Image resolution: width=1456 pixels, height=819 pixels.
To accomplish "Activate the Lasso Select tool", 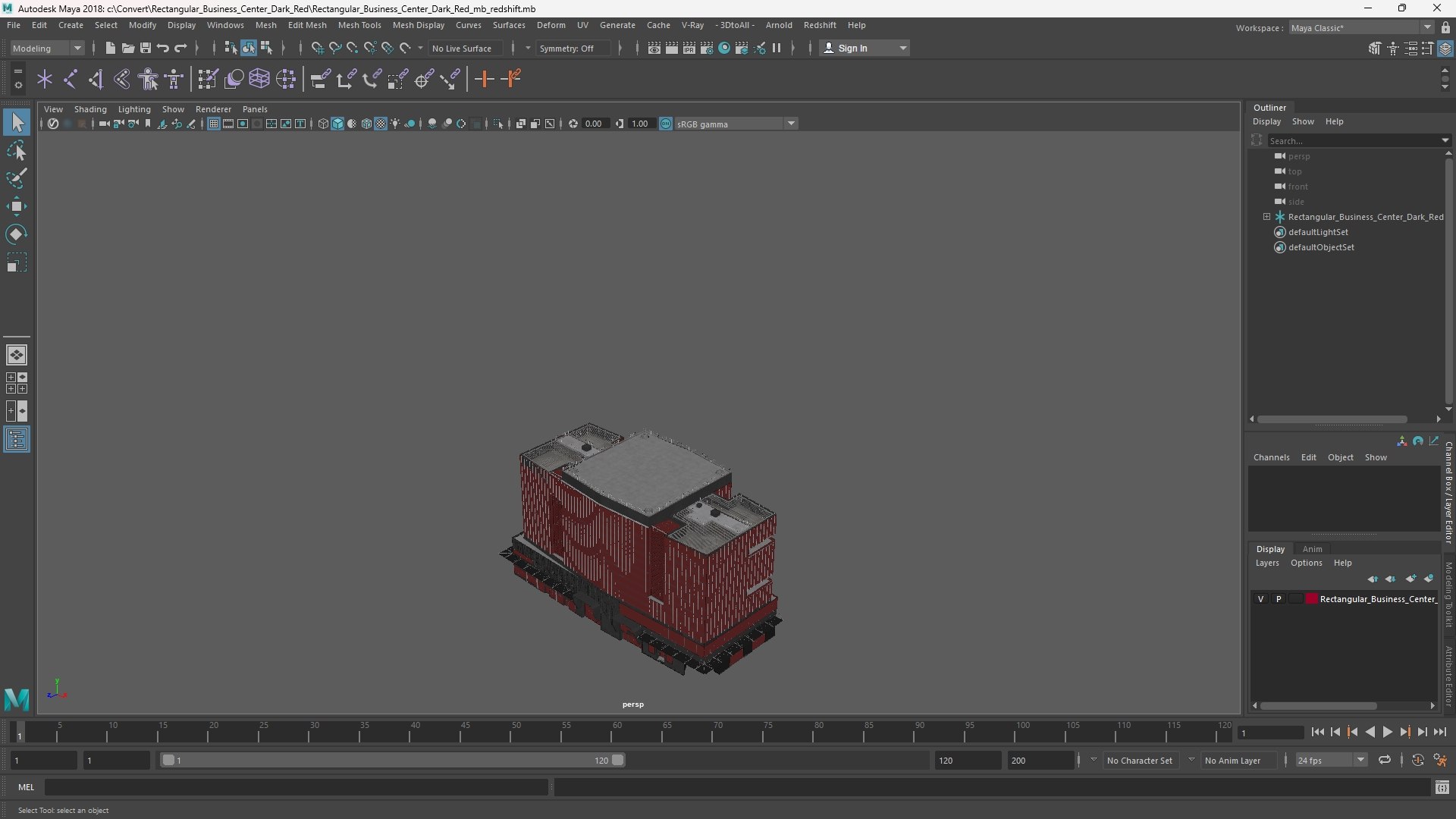I will coord(17,150).
